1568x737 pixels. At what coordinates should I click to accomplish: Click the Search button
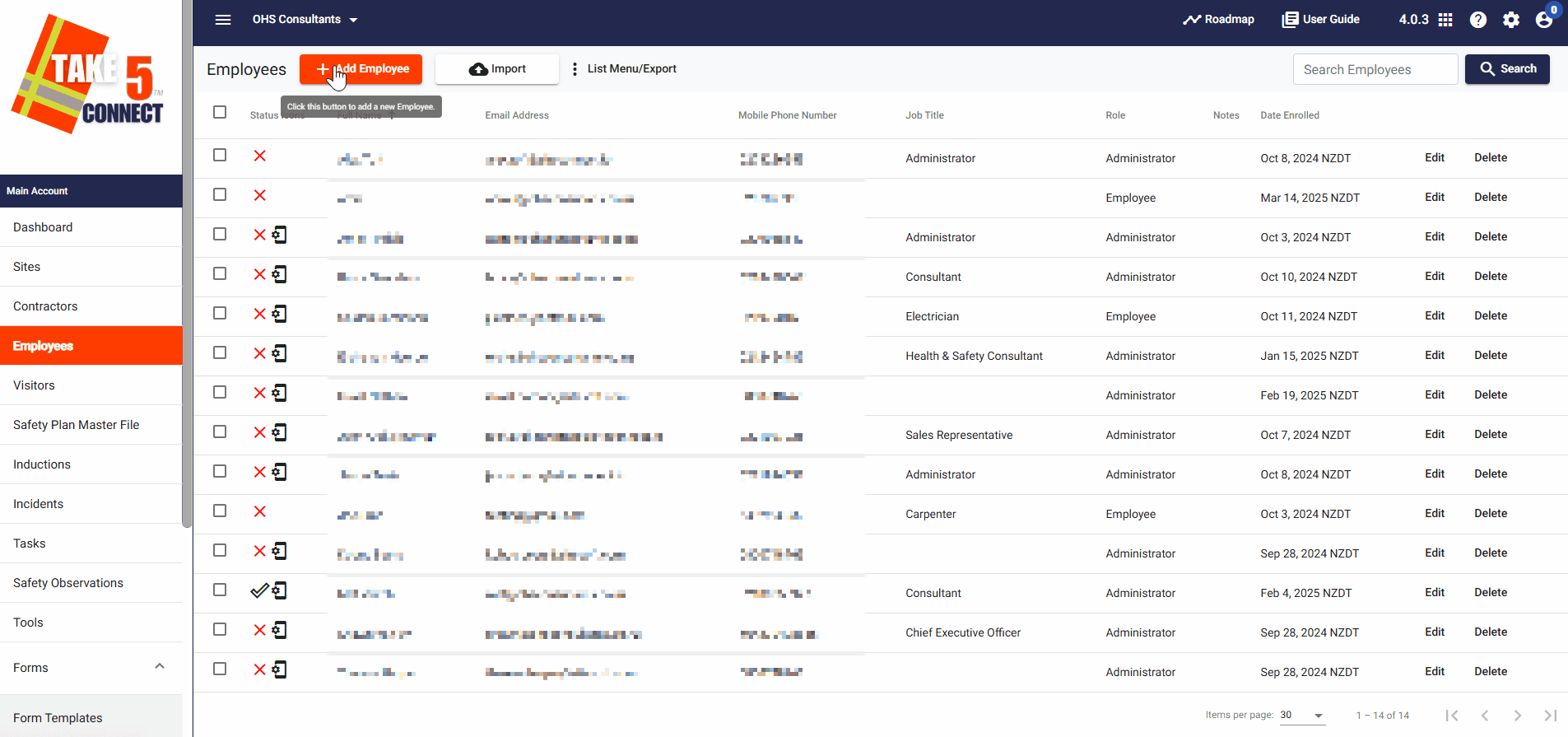1507,69
